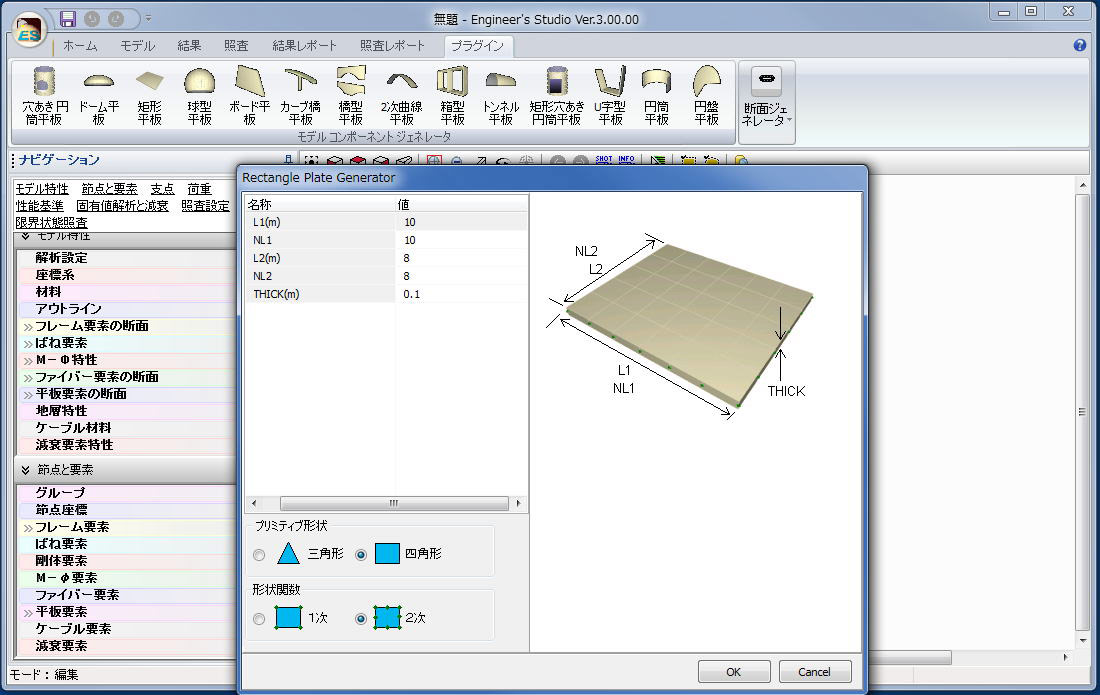Expand 平板要素の断面 in the navigation tree
1100x695 pixels.
click(28, 395)
